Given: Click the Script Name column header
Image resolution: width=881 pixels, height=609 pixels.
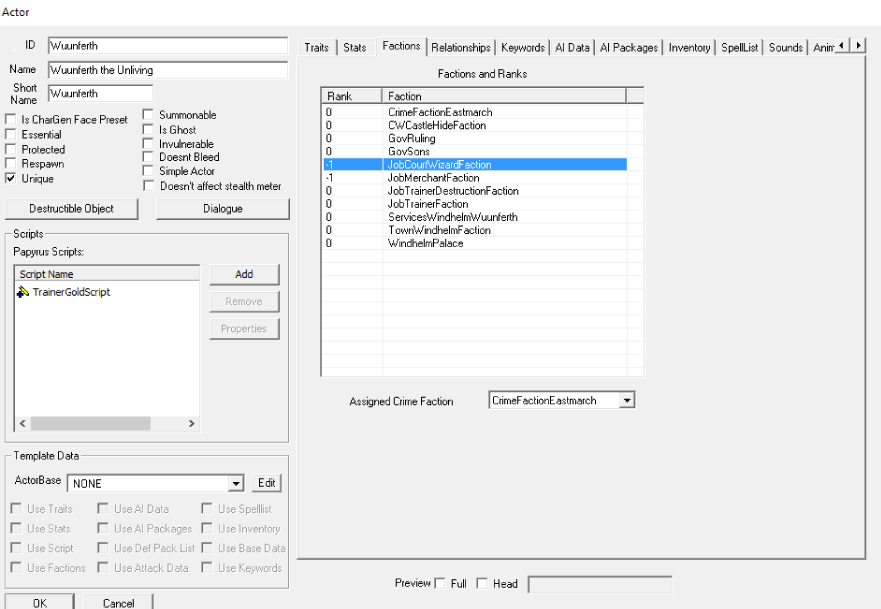Looking at the screenshot, I should pos(107,274).
